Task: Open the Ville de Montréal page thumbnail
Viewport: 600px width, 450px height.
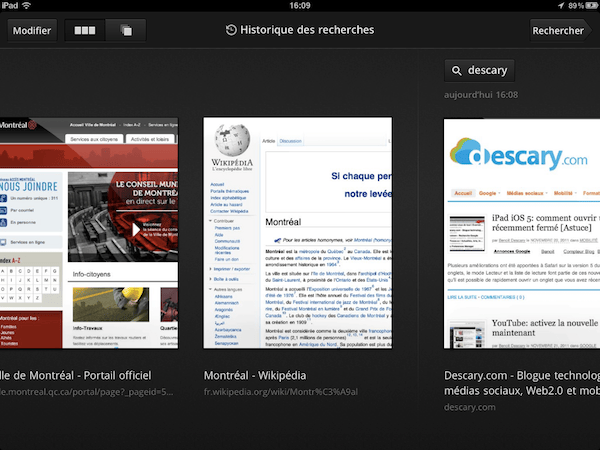Action: pos(89,233)
